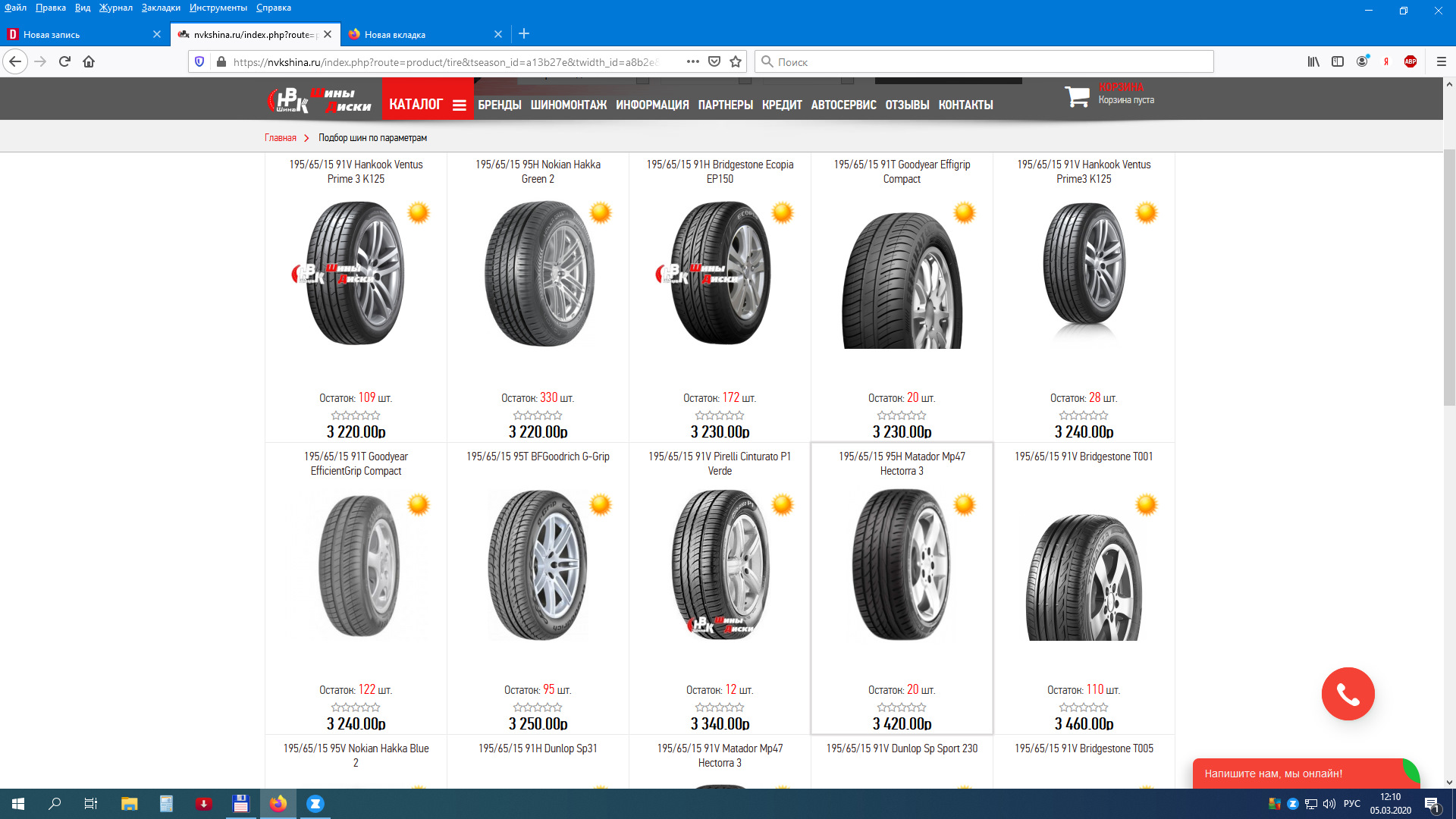Open the notification center icon
1456x819 pixels.
(1432, 805)
